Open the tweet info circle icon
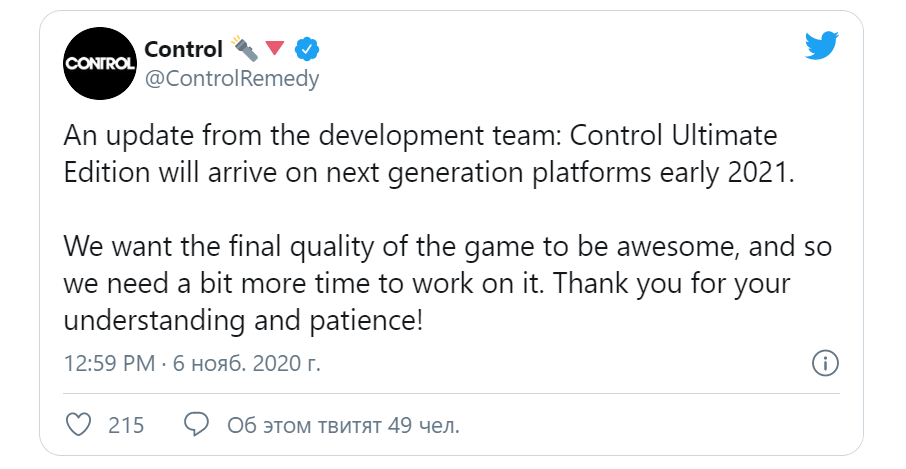The height and width of the screenshot is (469, 906). tap(826, 362)
